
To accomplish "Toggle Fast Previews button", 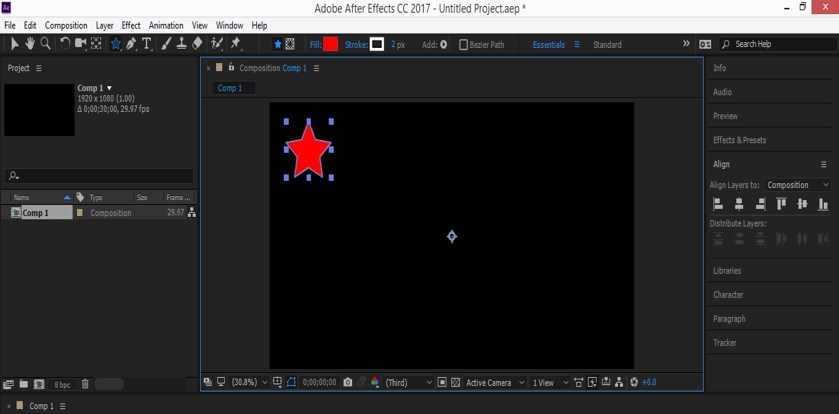I will (x=592, y=382).
